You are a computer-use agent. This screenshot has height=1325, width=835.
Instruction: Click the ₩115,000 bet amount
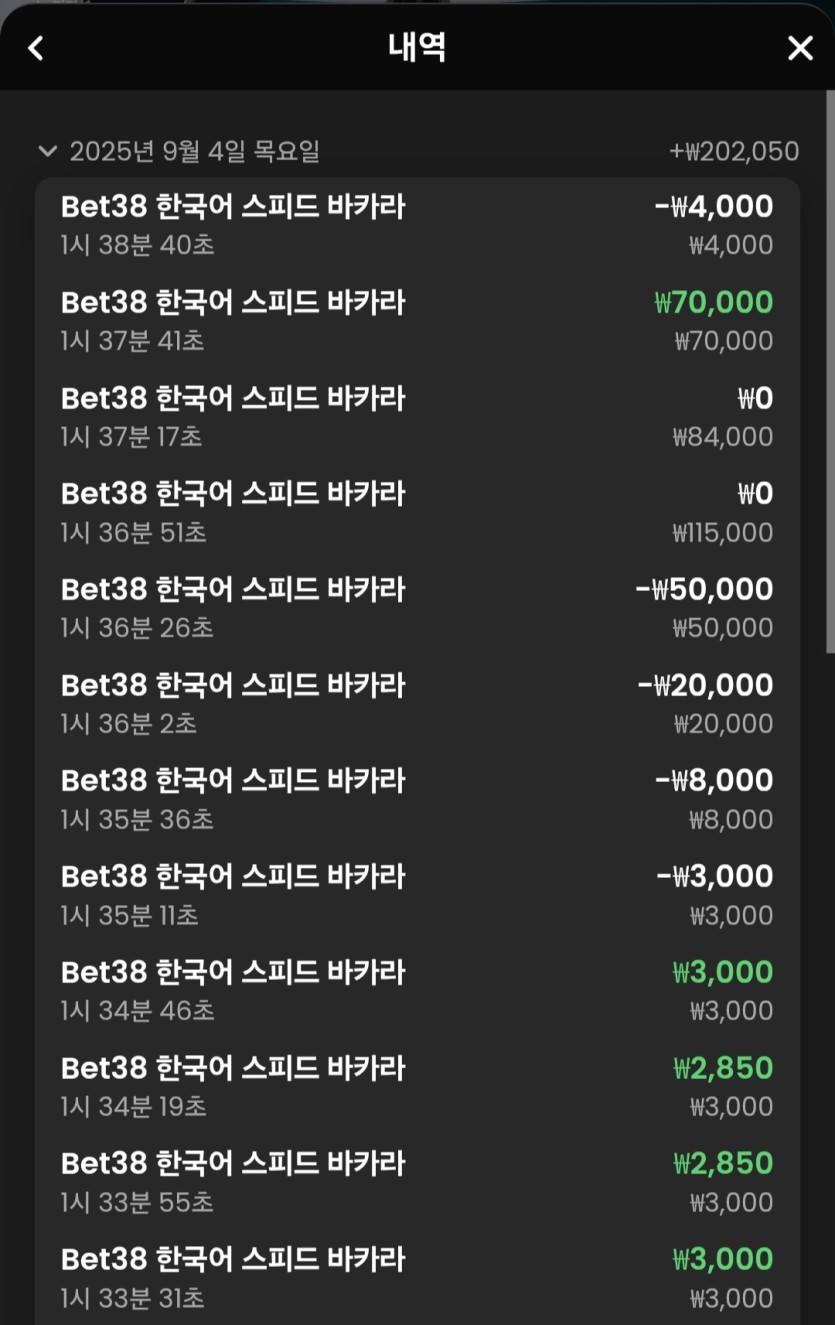pos(722,532)
